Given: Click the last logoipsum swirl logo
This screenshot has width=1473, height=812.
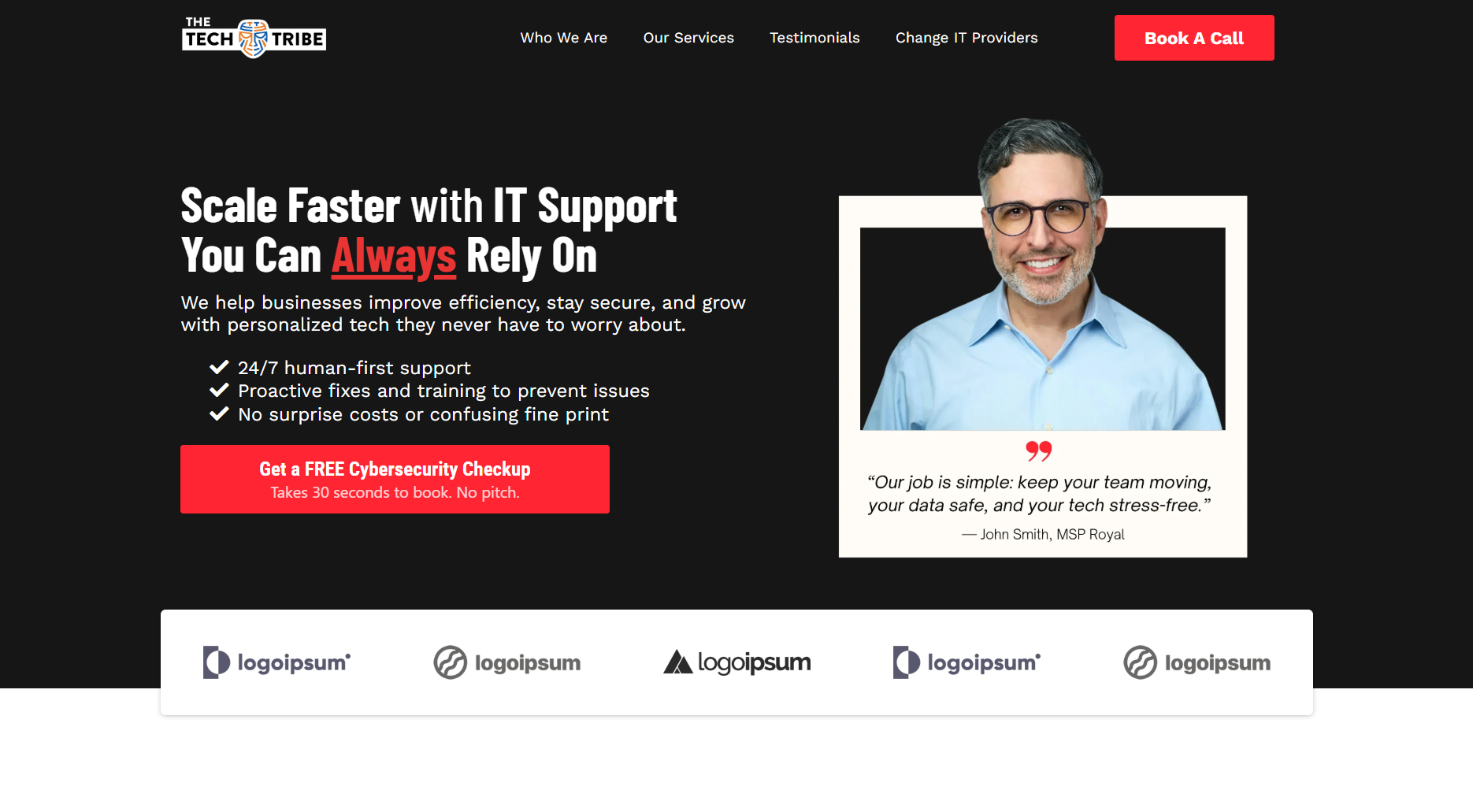Looking at the screenshot, I should [x=1197, y=662].
